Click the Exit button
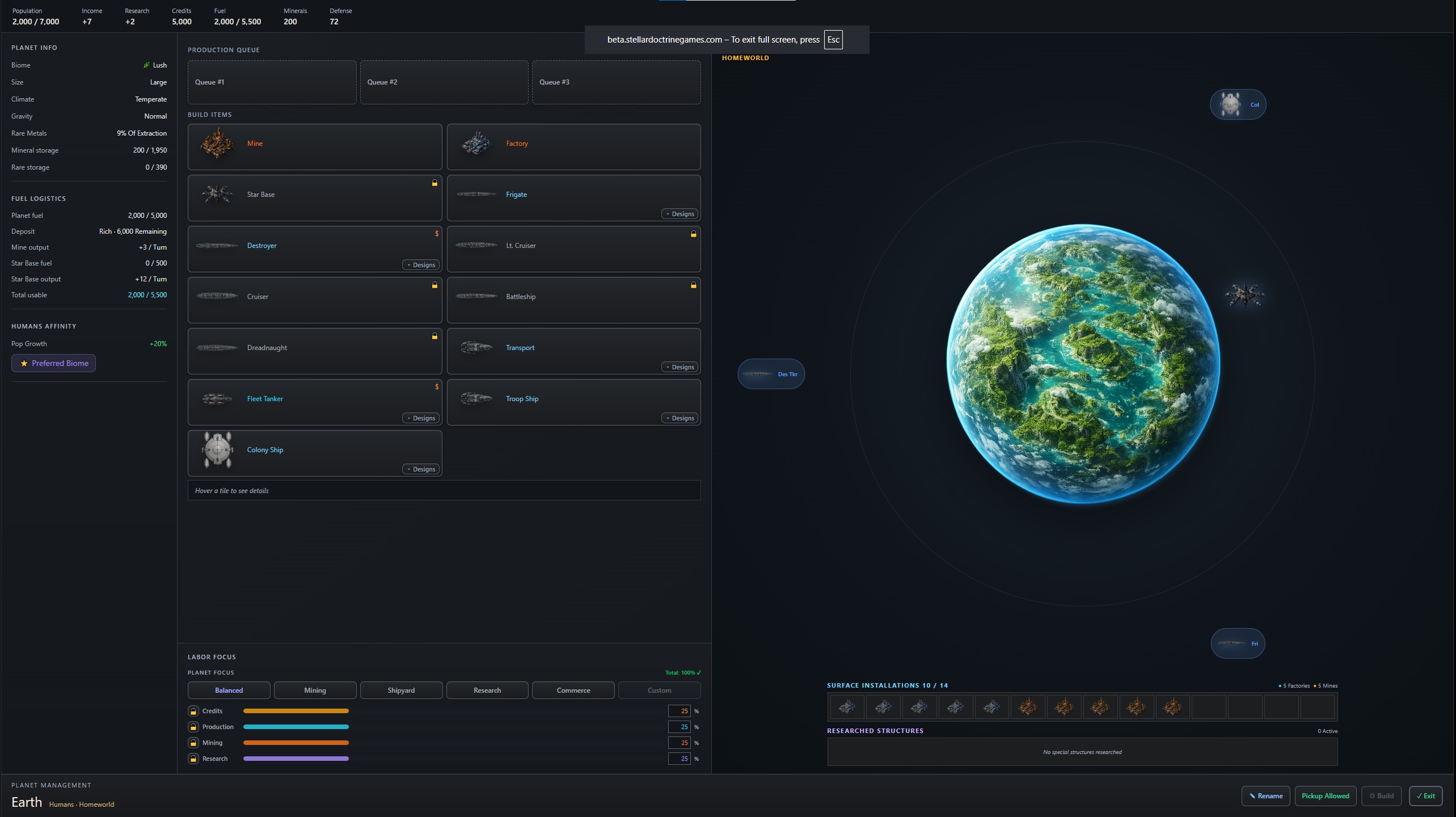This screenshot has height=817, width=1456. pos(1426,796)
